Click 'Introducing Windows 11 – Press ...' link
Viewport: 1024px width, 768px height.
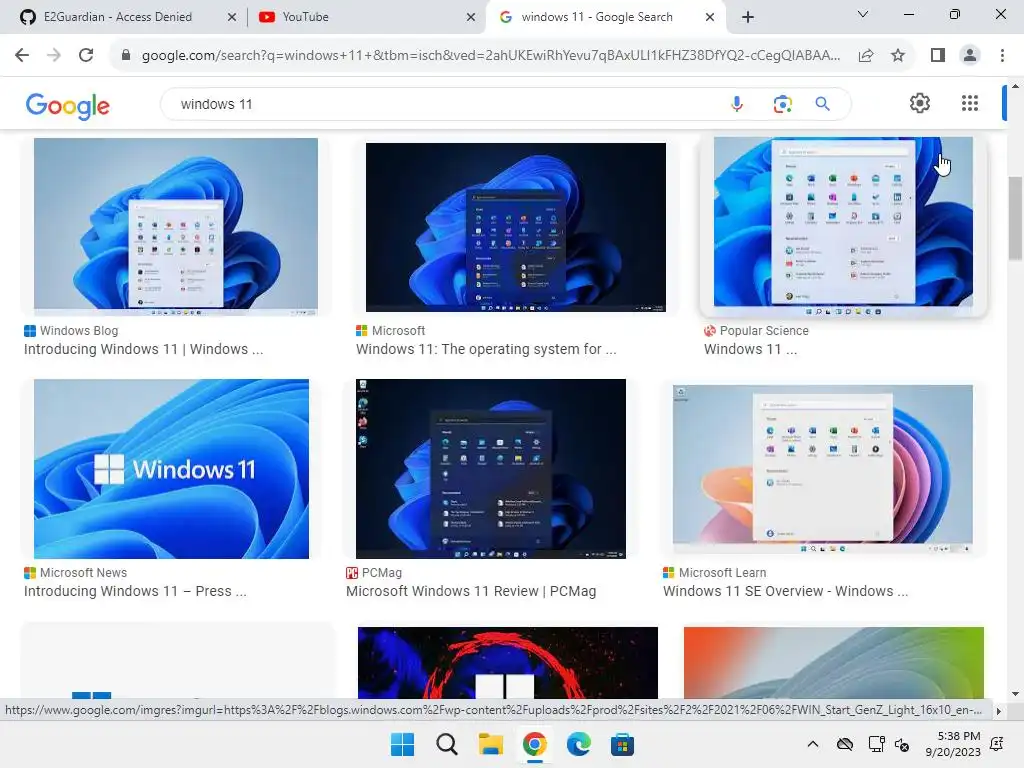click(x=135, y=591)
